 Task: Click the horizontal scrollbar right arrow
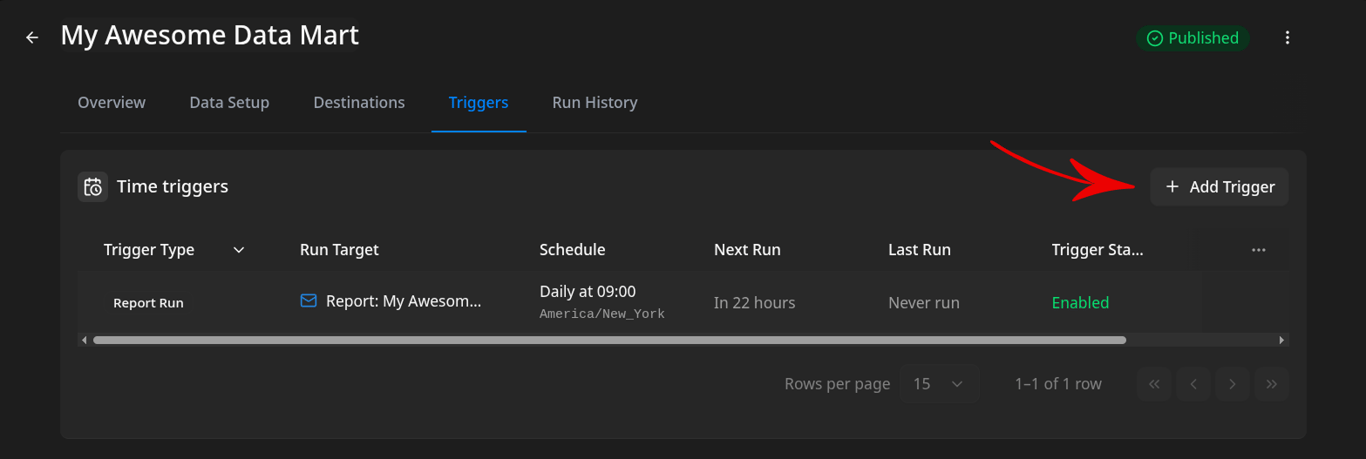[1282, 340]
